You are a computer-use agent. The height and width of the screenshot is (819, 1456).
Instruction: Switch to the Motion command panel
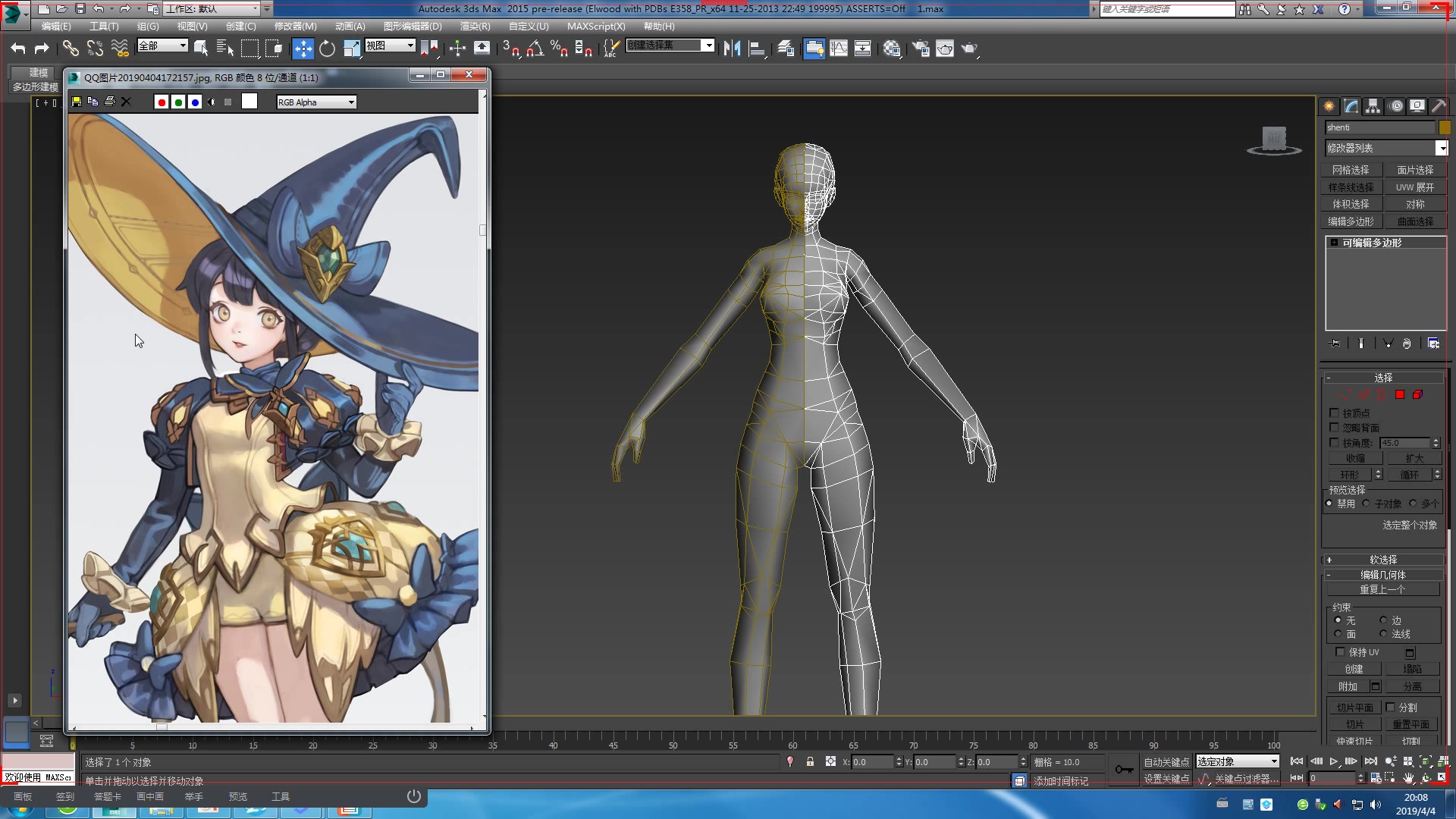pos(1396,106)
